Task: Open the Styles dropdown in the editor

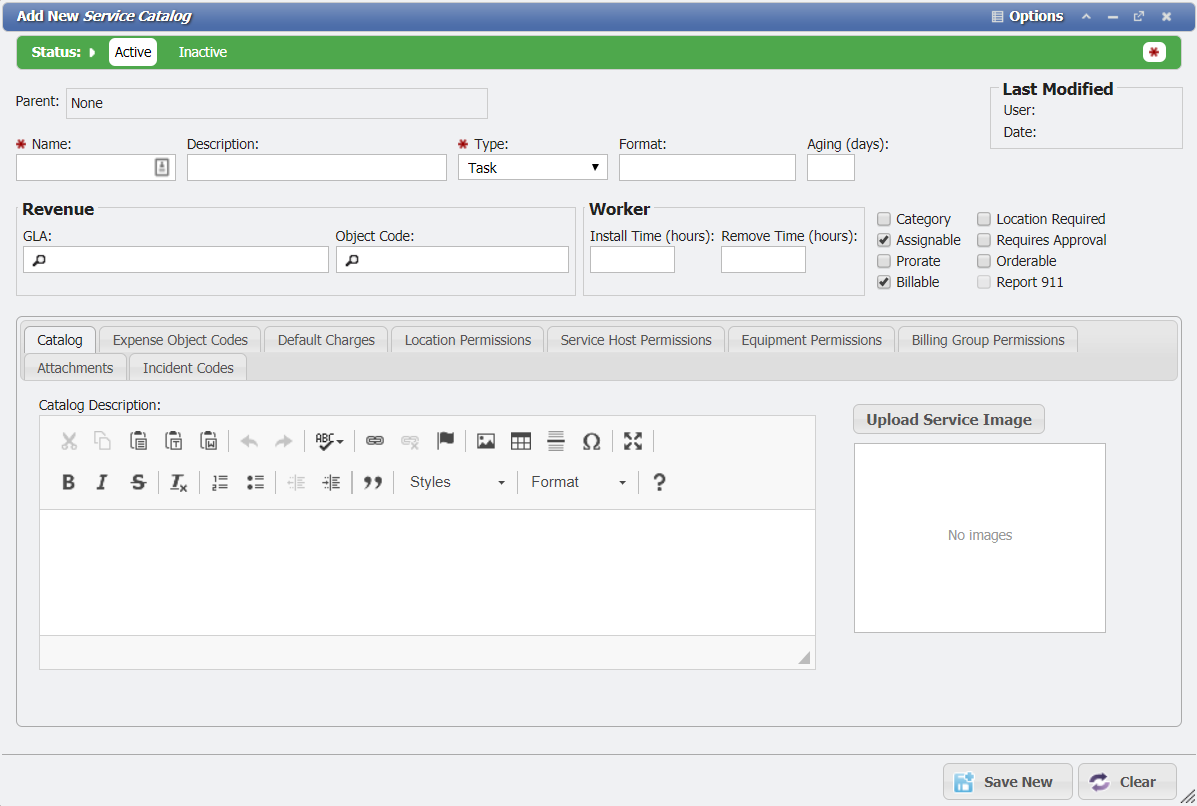Action: 455,482
